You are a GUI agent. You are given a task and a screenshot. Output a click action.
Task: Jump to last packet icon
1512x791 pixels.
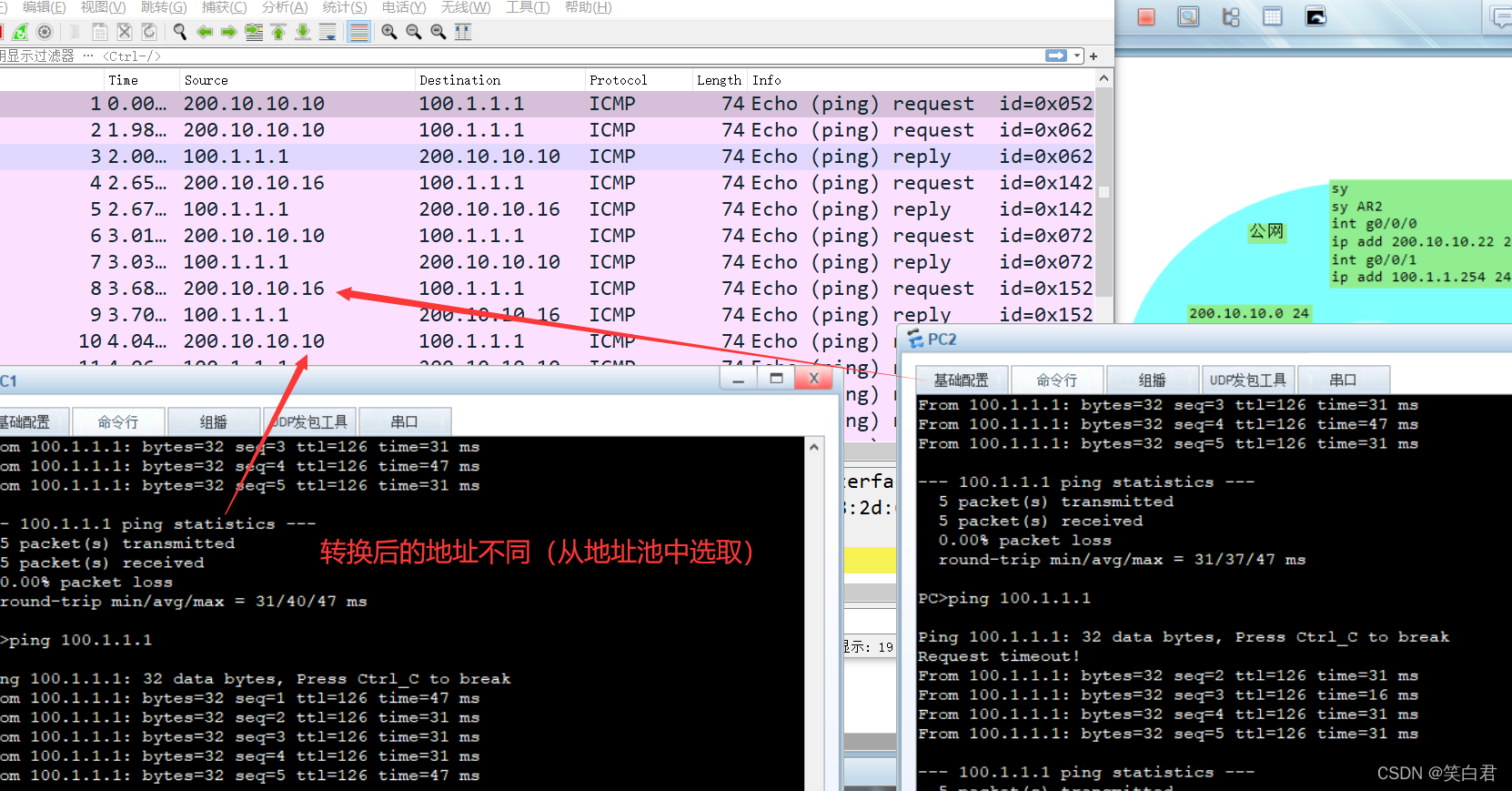(x=303, y=32)
